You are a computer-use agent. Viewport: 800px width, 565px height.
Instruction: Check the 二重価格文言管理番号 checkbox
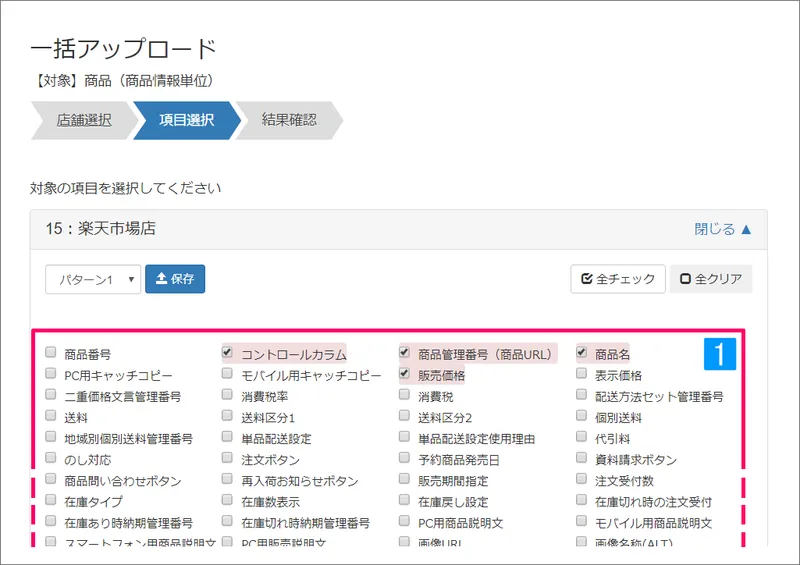[51, 394]
